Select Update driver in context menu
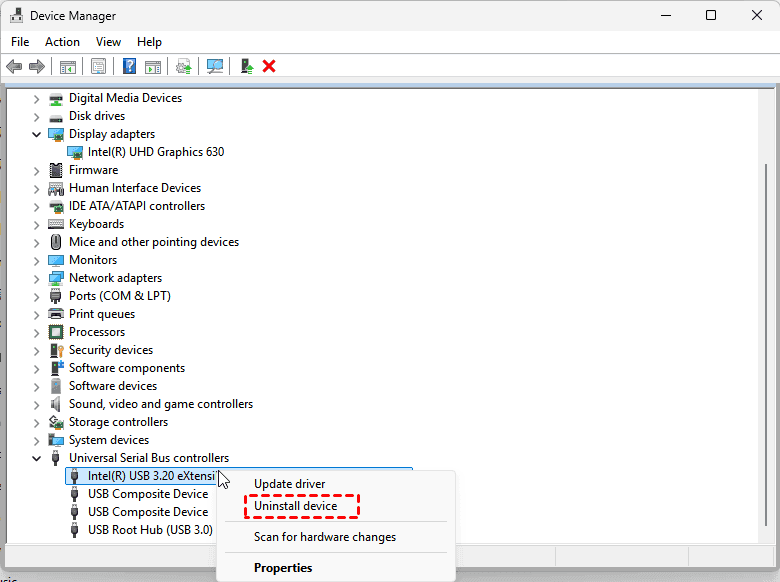Image resolution: width=780 pixels, height=582 pixels. 289,484
